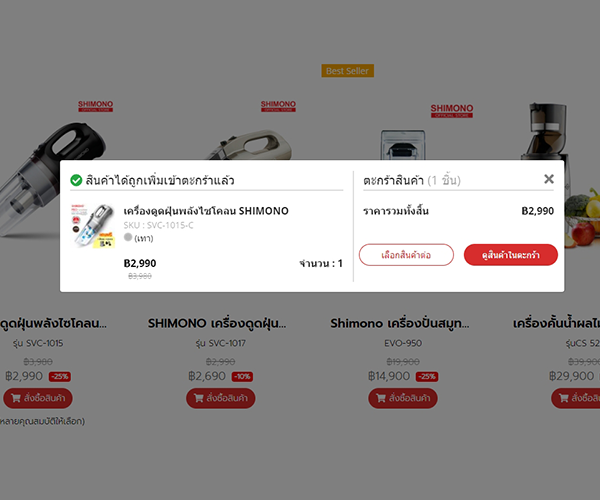
Task: Open 'Shimono เครื่องปั่นสมูท...' product title
Action: (x=400, y=324)
